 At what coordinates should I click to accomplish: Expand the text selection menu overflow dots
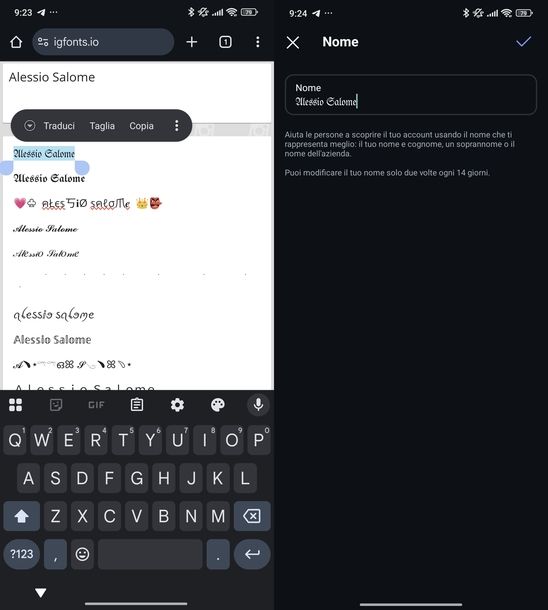click(177, 126)
